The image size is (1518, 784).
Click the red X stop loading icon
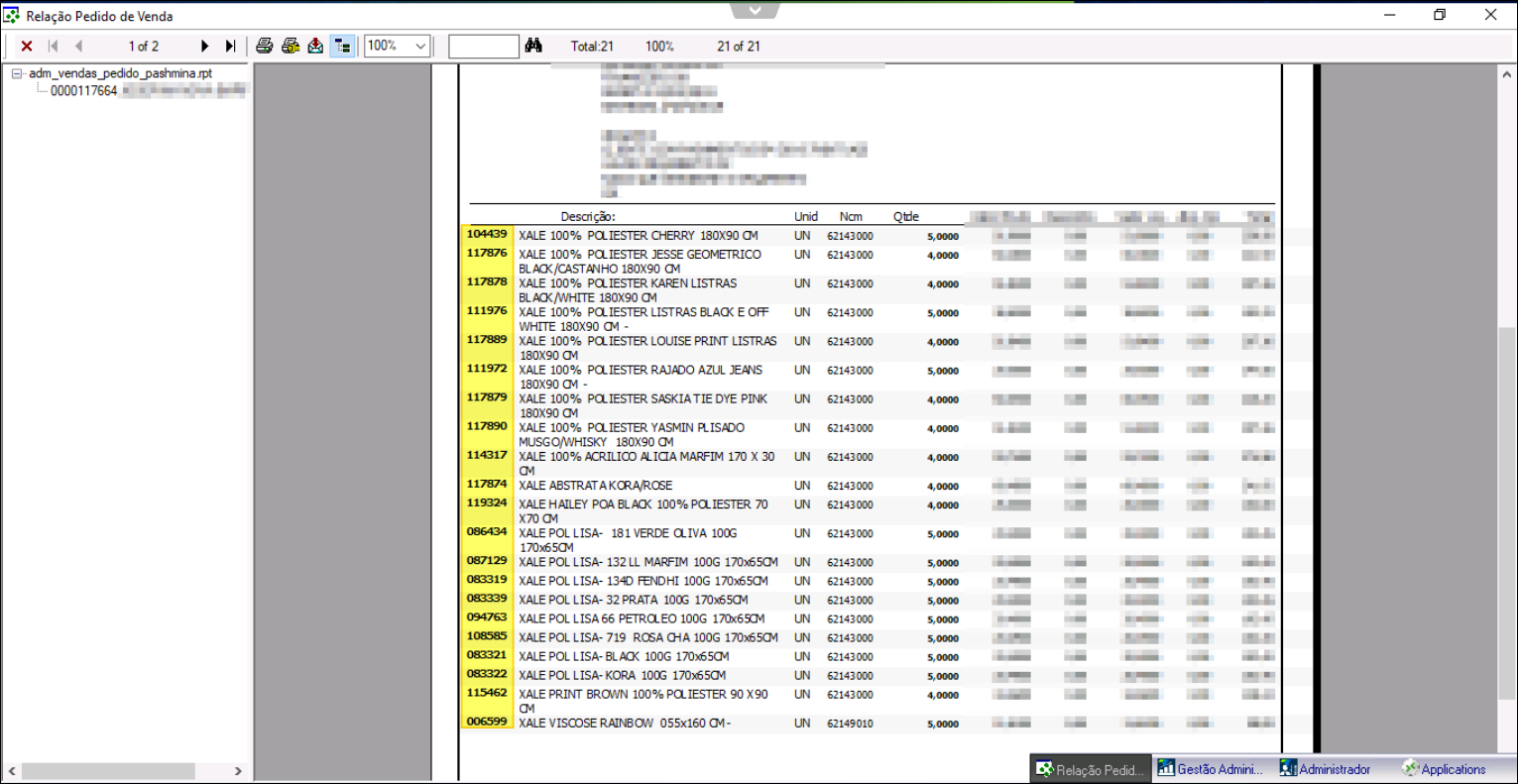27,47
